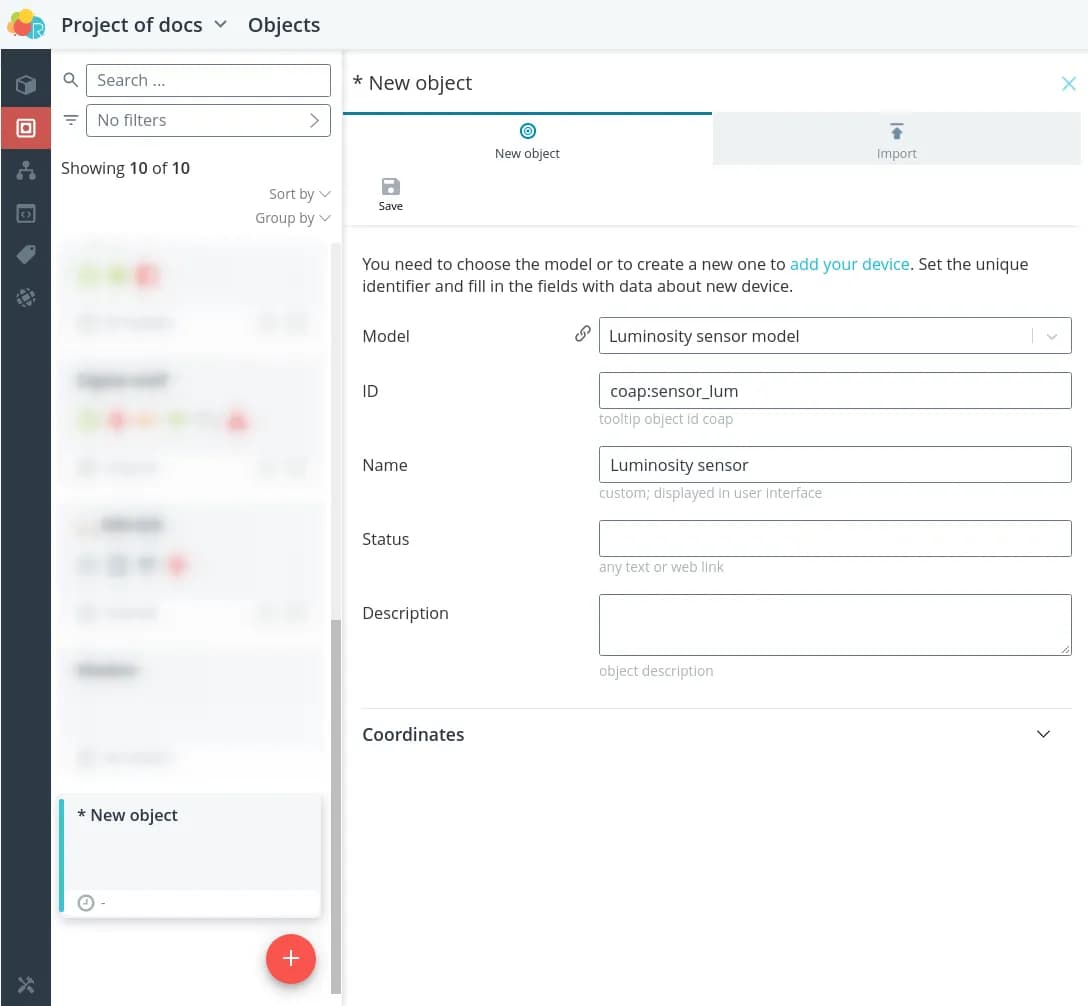The image size is (1088, 1006).
Task: Click into the Status input field
Action: click(834, 539)
